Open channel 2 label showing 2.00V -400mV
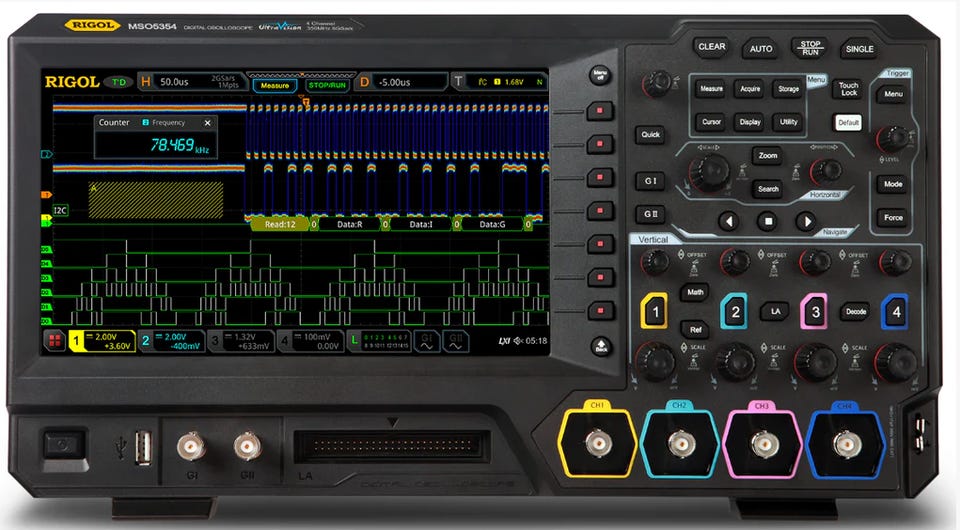Viewport: 960px width, 530px height. (171, 342)
